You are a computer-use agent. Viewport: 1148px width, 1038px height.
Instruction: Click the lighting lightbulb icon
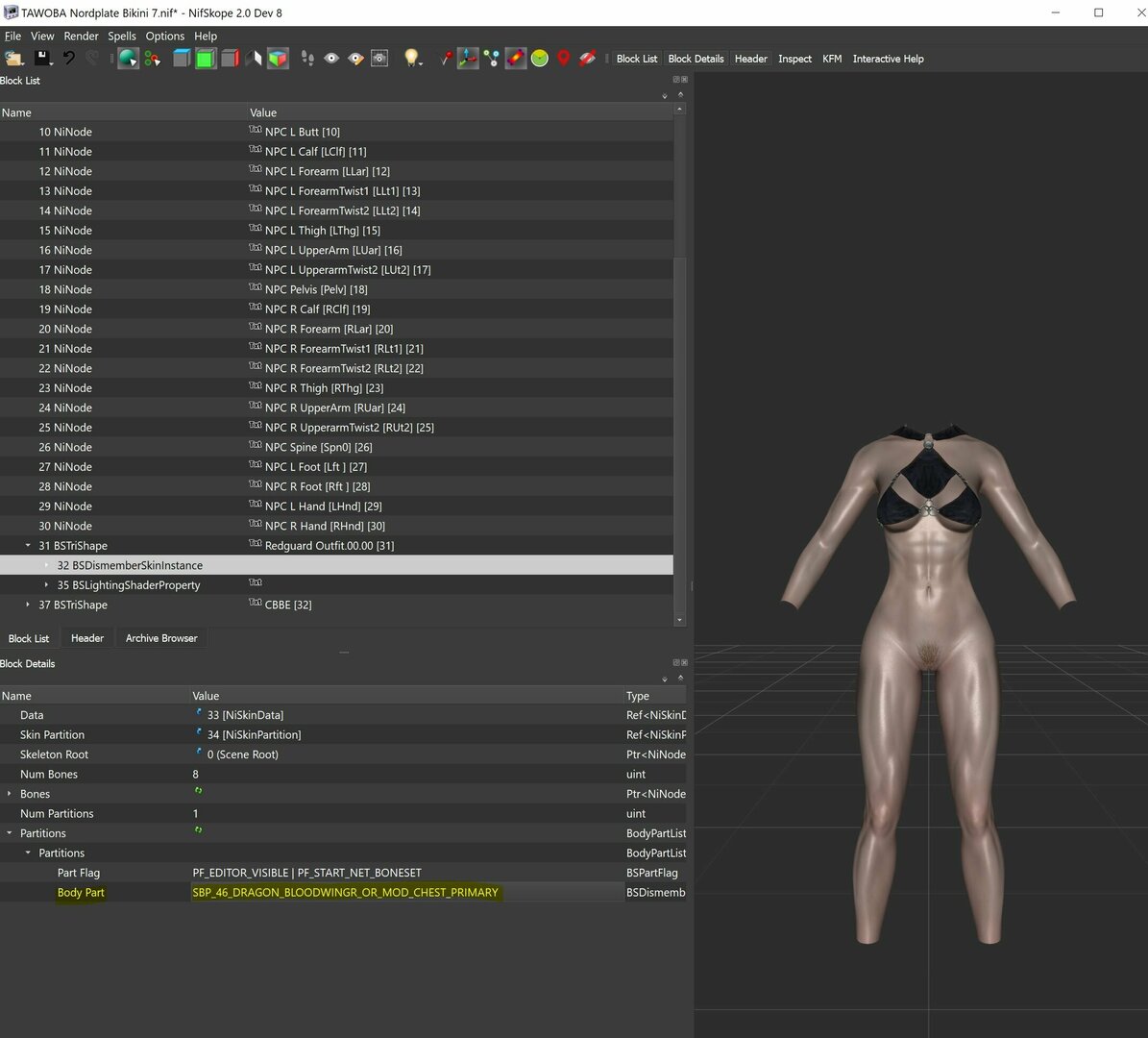tap(412, 59)
